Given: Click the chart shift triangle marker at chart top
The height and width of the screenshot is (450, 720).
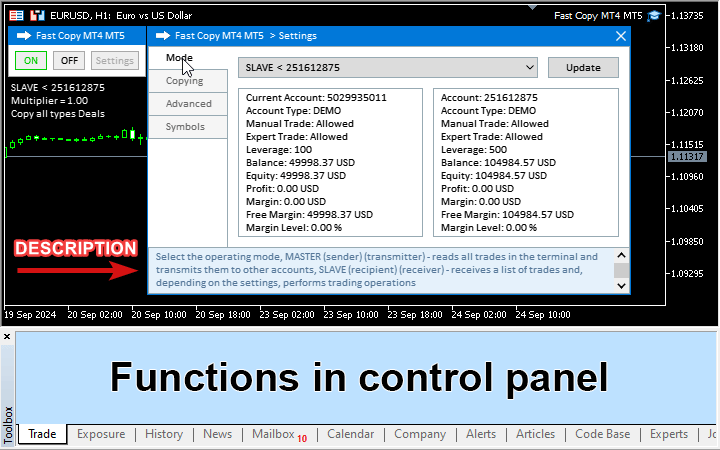Looking at the screenshot, I should (x=532, y=7).
